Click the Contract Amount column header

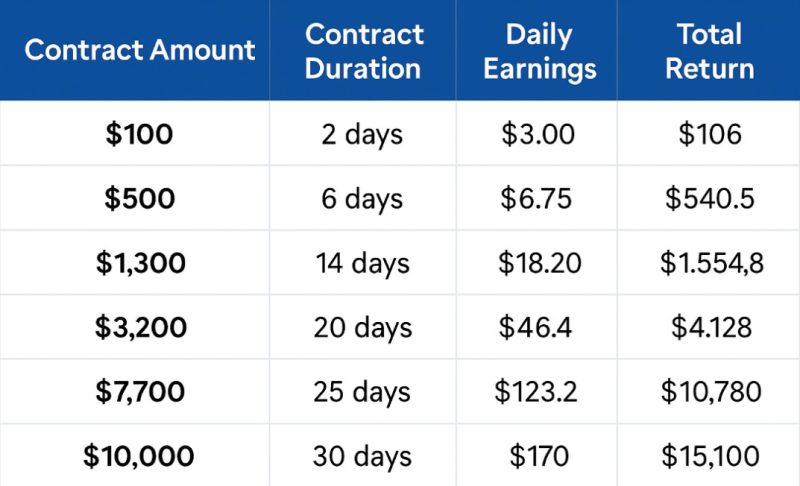pyautogui.click(x=140, y=50)
